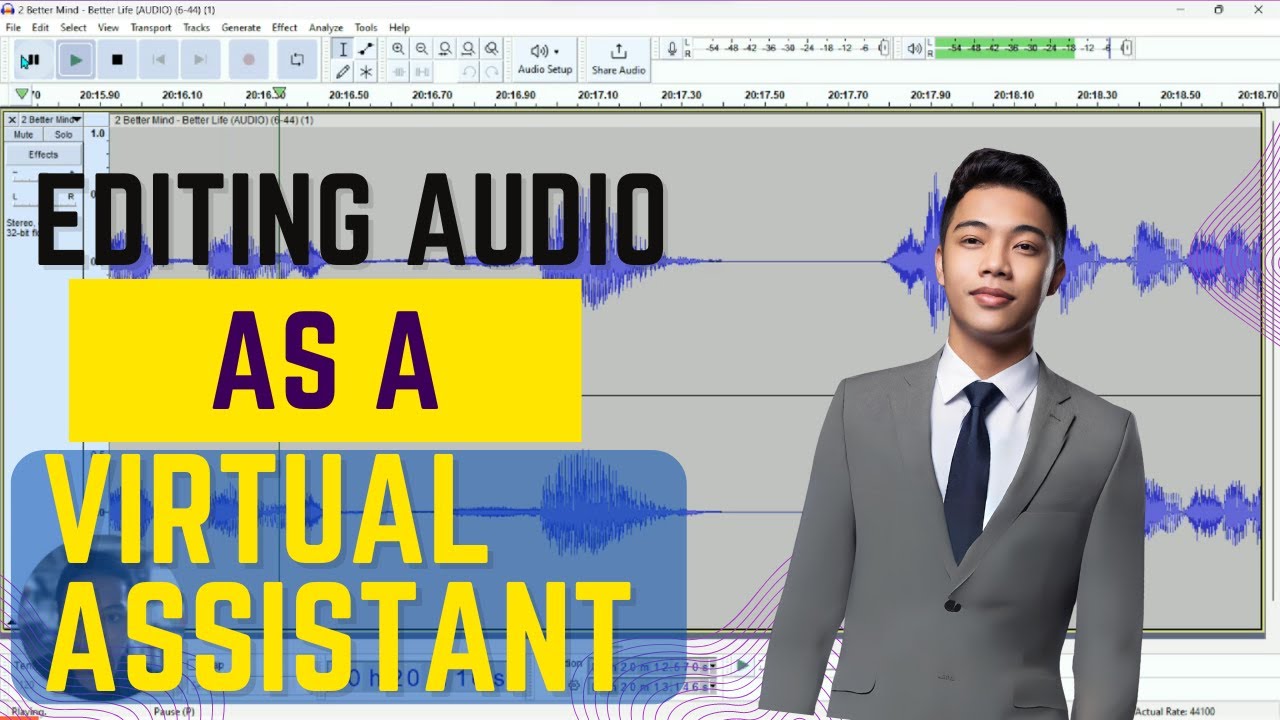Open the 2 Better Mind track dropdown
The image size is (1280, 720).
pos(52,119)
